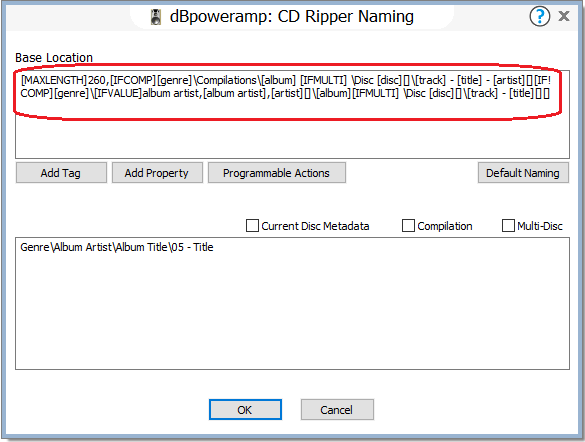Click the 'Base Location' label
Screen dimensions: 585x442
pos(54,58)
